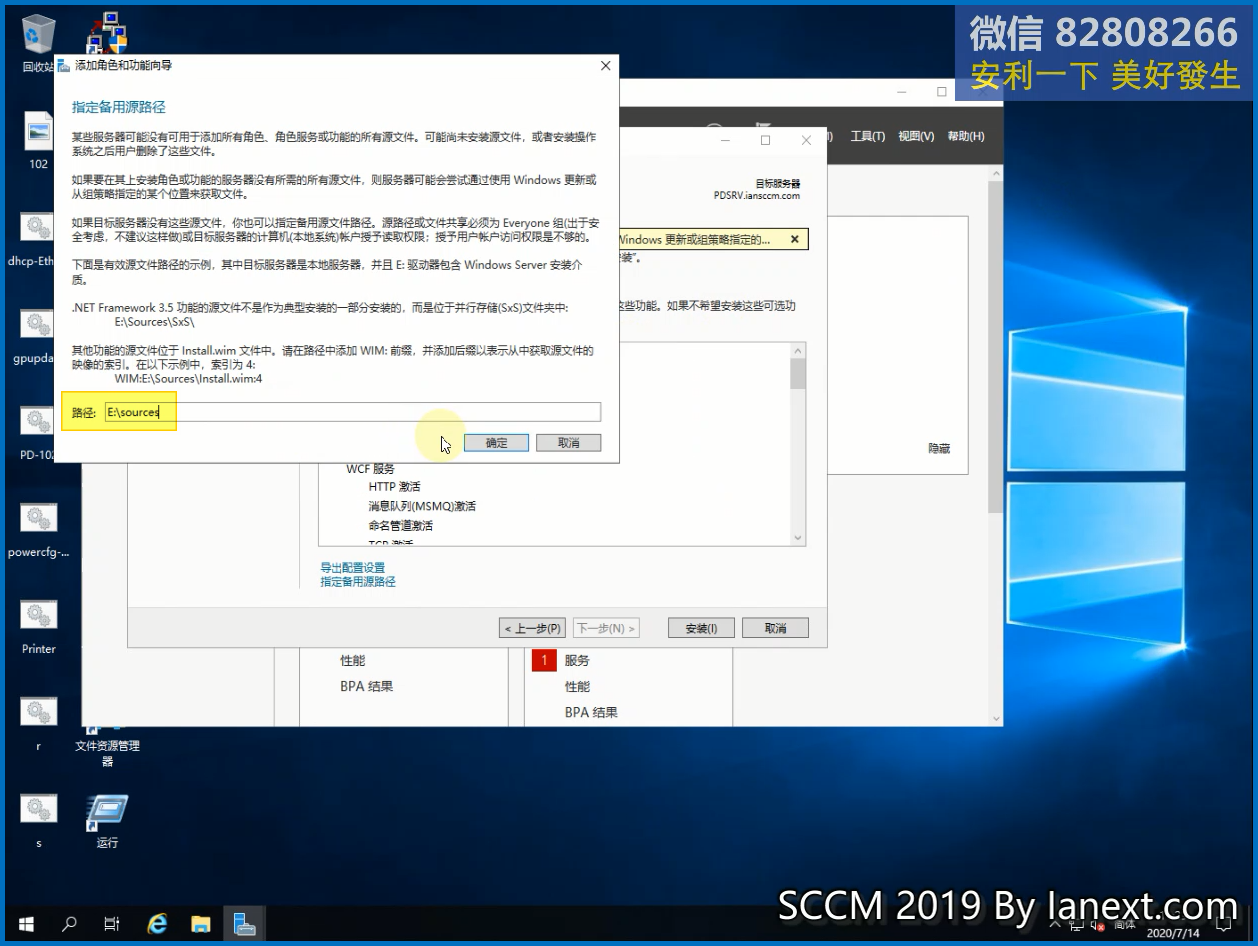The width and height of the screenshot is (1258, 946).
Task: Open the Windows Start menu
Action: tap(26, 924)
